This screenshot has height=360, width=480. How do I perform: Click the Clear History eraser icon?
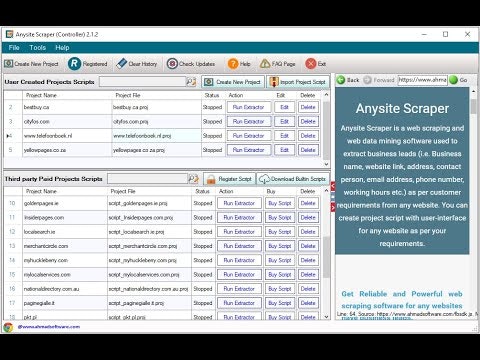point(122,64)
